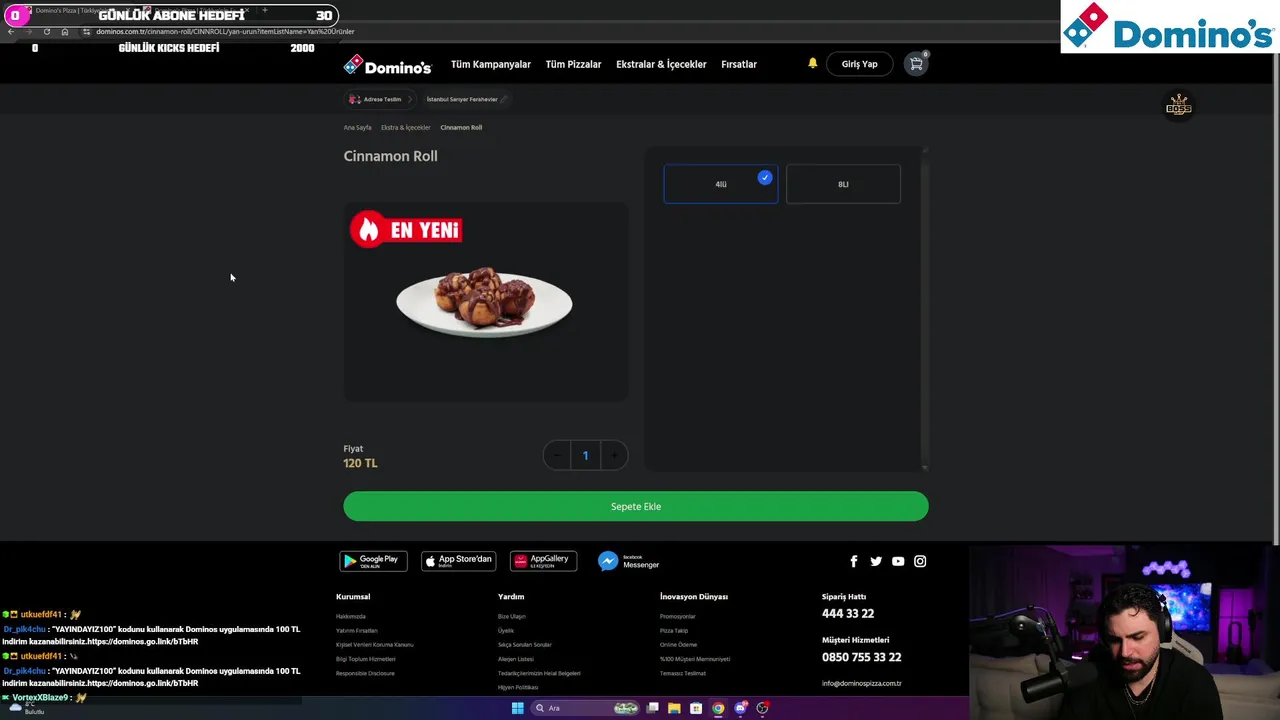Click the App Store download badge
This screenshot has height=720, width=1280.
[x=458, y=561]
